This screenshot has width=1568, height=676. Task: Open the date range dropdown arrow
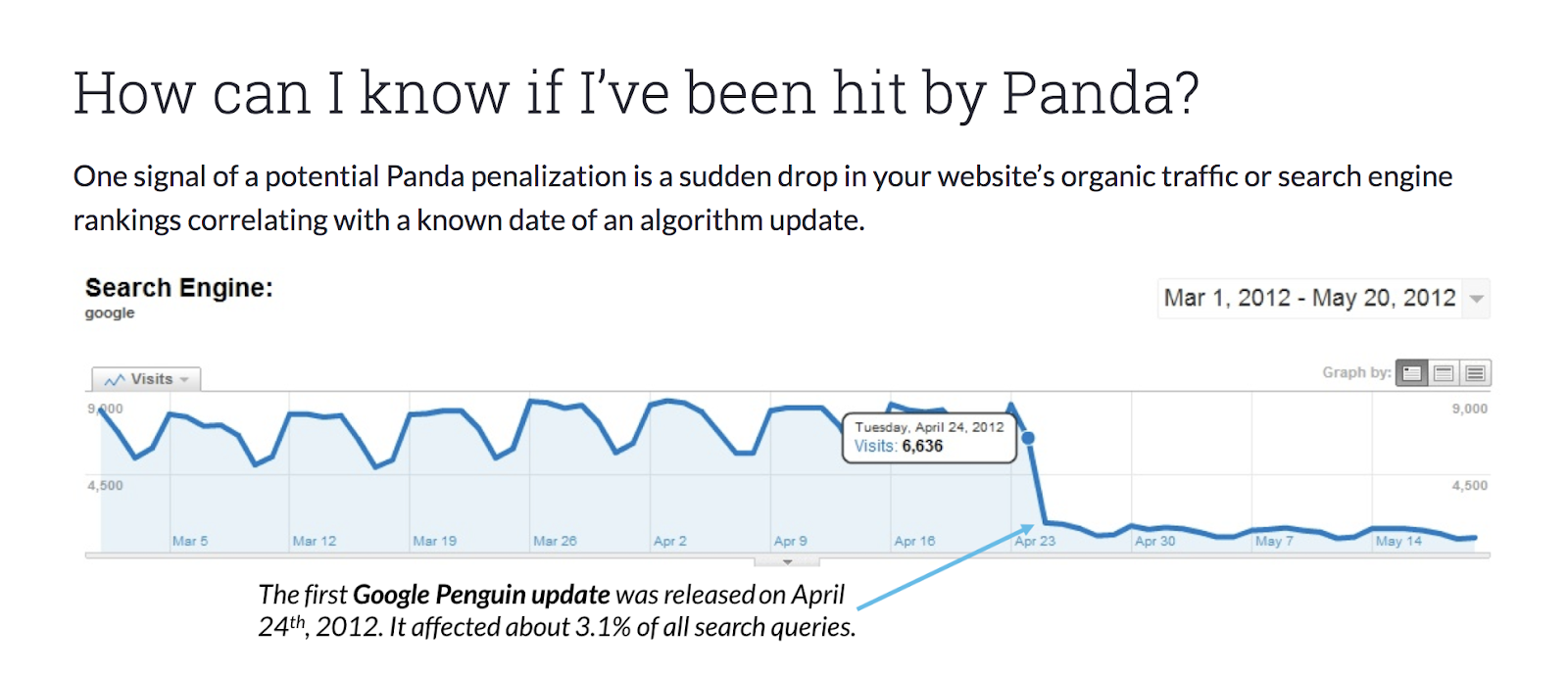(1476, 299)
